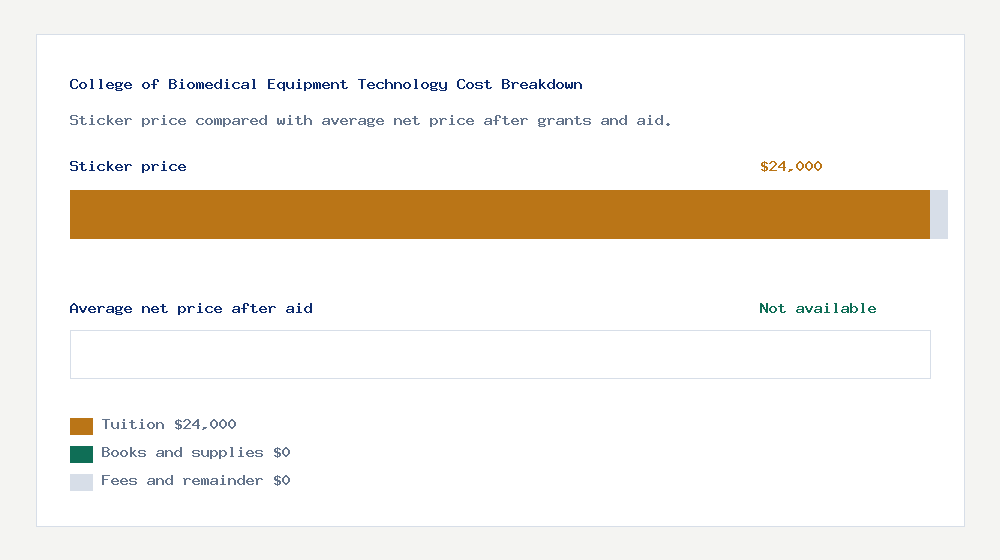This screenshot has width=1000, height=560.
Task: Select the "Books and supplies $0" legend label
Action: click(x=196, y=453)
